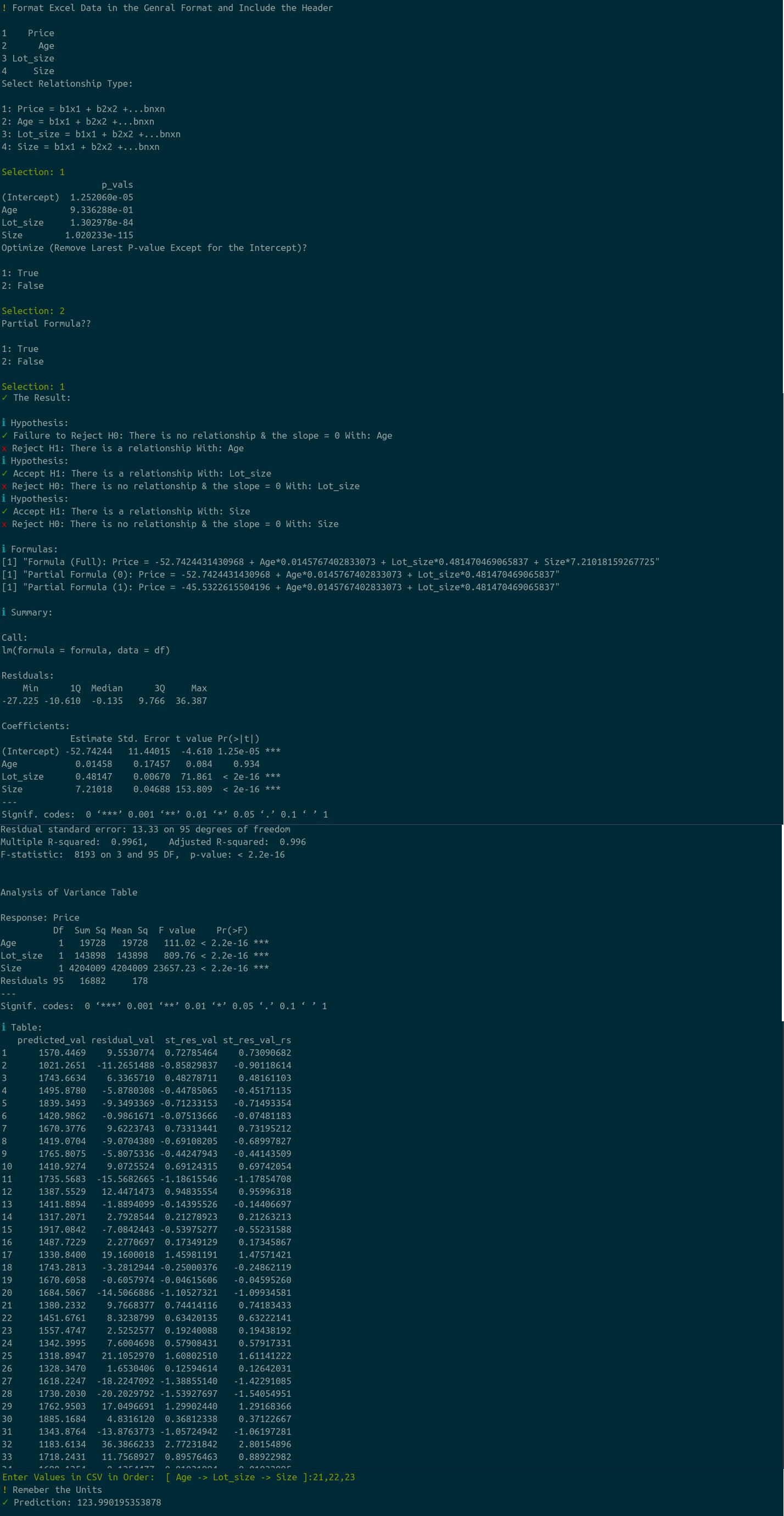Click the Residuals Sum Sq 16882
Image resolution: width=784 pixels, height=1516 pixels.
92,981
